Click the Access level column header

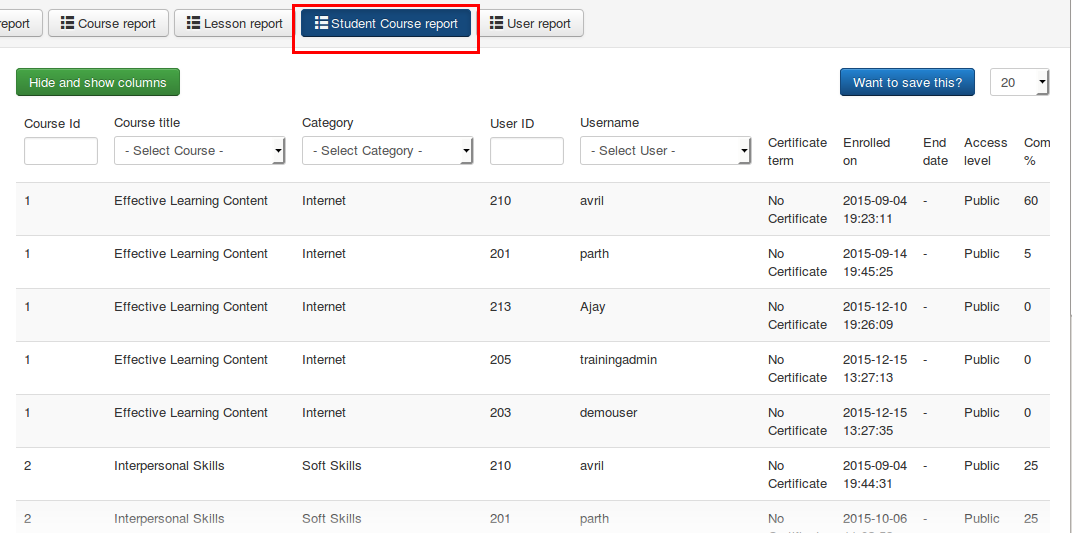(985, 151)
